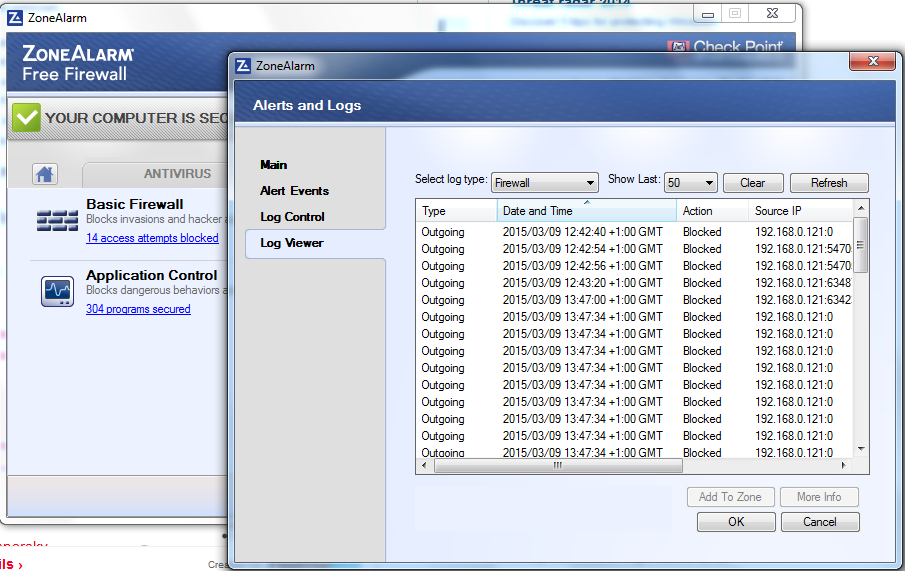
Task: Click the horizontal scrollbar thumb in log list
Action: [558, 466]
